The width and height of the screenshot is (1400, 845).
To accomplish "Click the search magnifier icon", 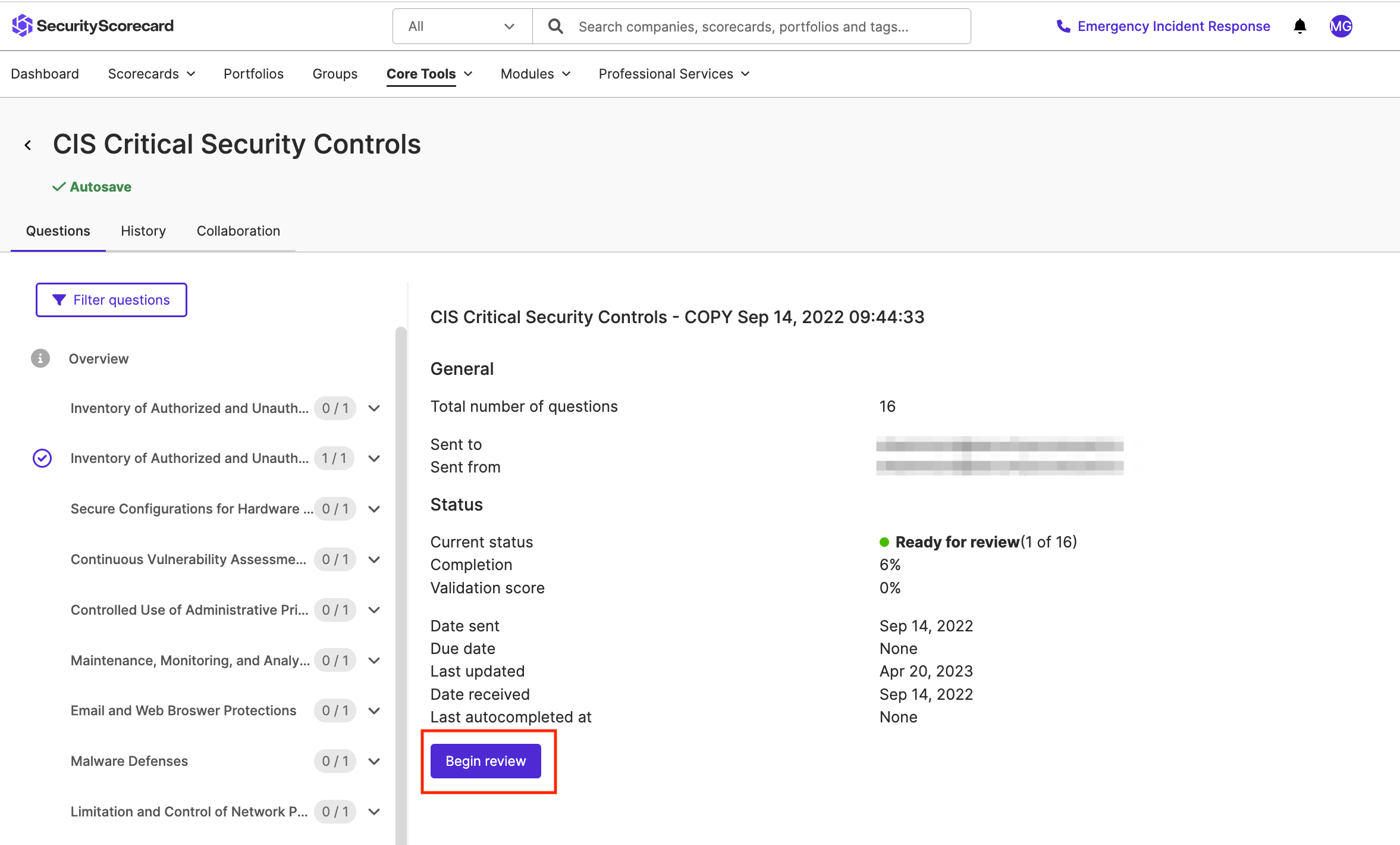I will coord(555,26).
